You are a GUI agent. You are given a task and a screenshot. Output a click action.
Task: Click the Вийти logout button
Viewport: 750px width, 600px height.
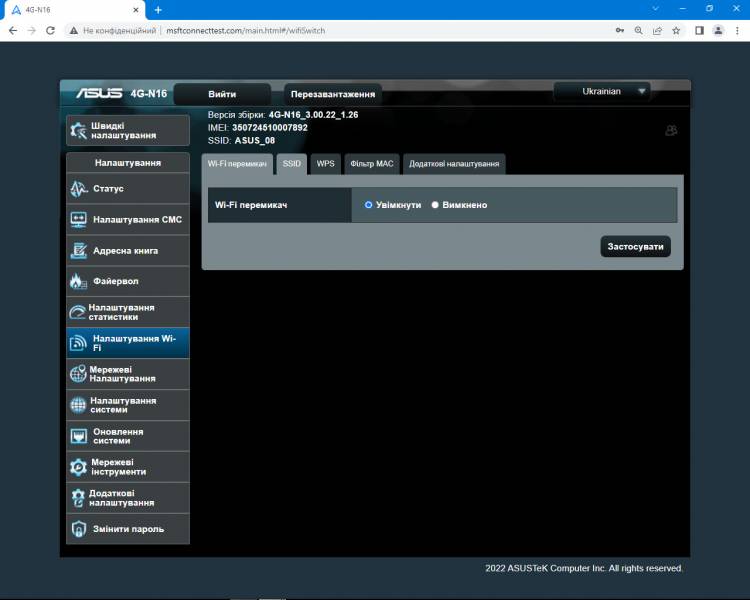coord(222,94)
